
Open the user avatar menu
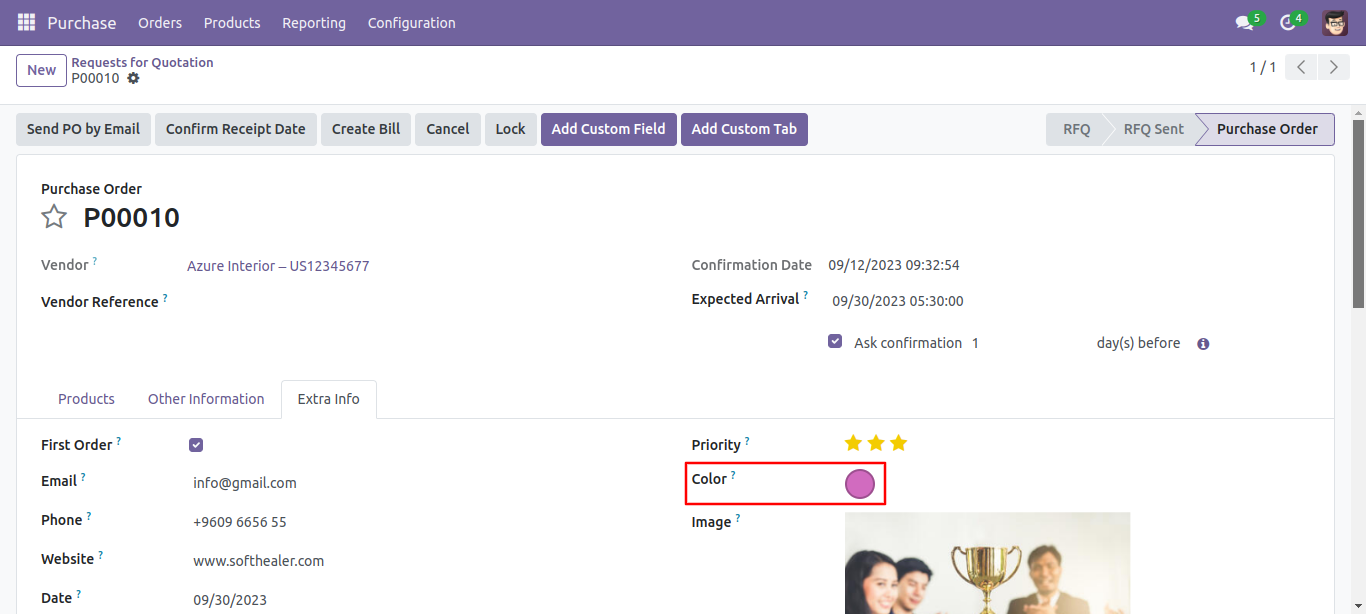tap(1335, 22)
